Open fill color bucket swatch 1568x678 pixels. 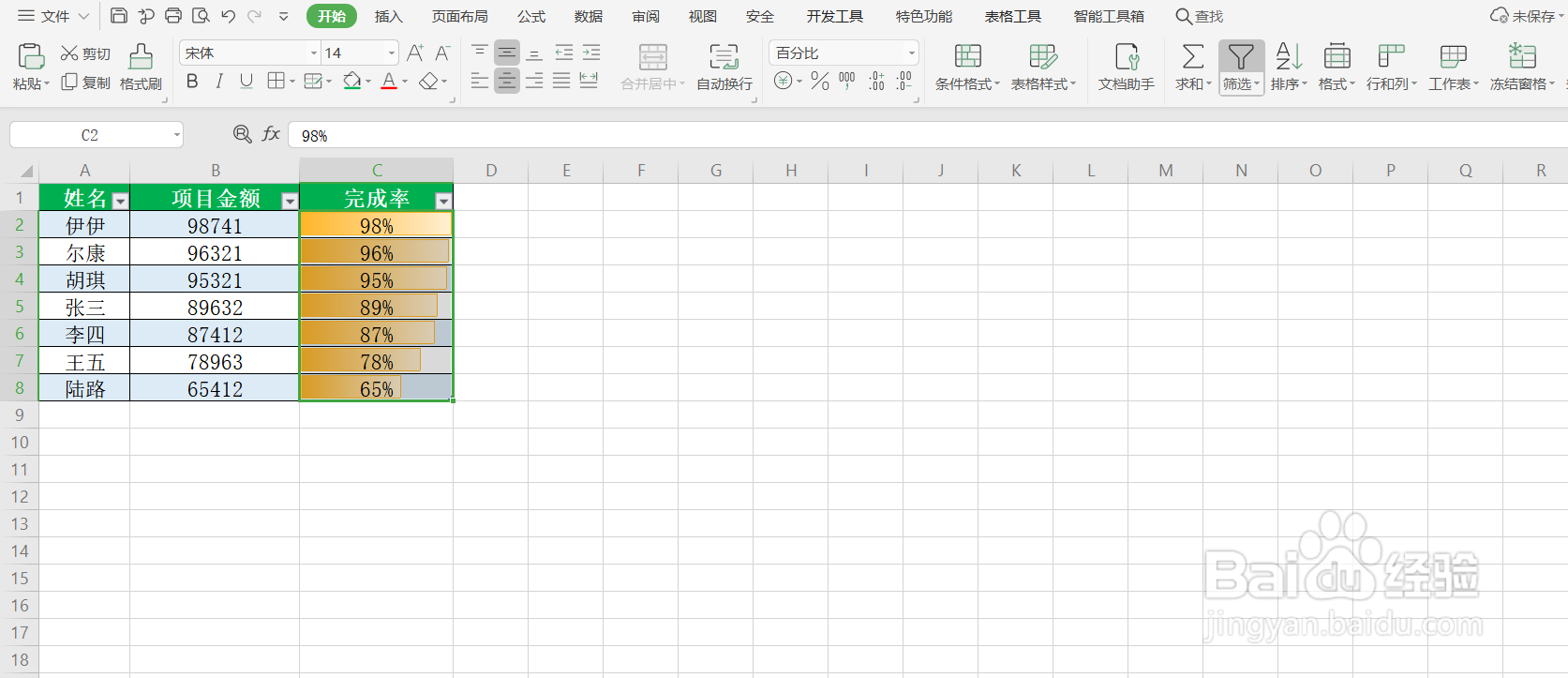point(352,82)
